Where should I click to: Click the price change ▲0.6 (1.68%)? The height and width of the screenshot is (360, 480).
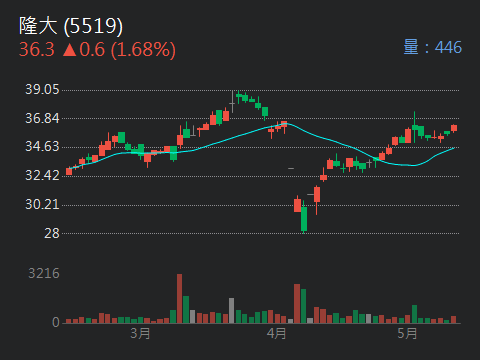pyautogui.click(x=119, y=50)
